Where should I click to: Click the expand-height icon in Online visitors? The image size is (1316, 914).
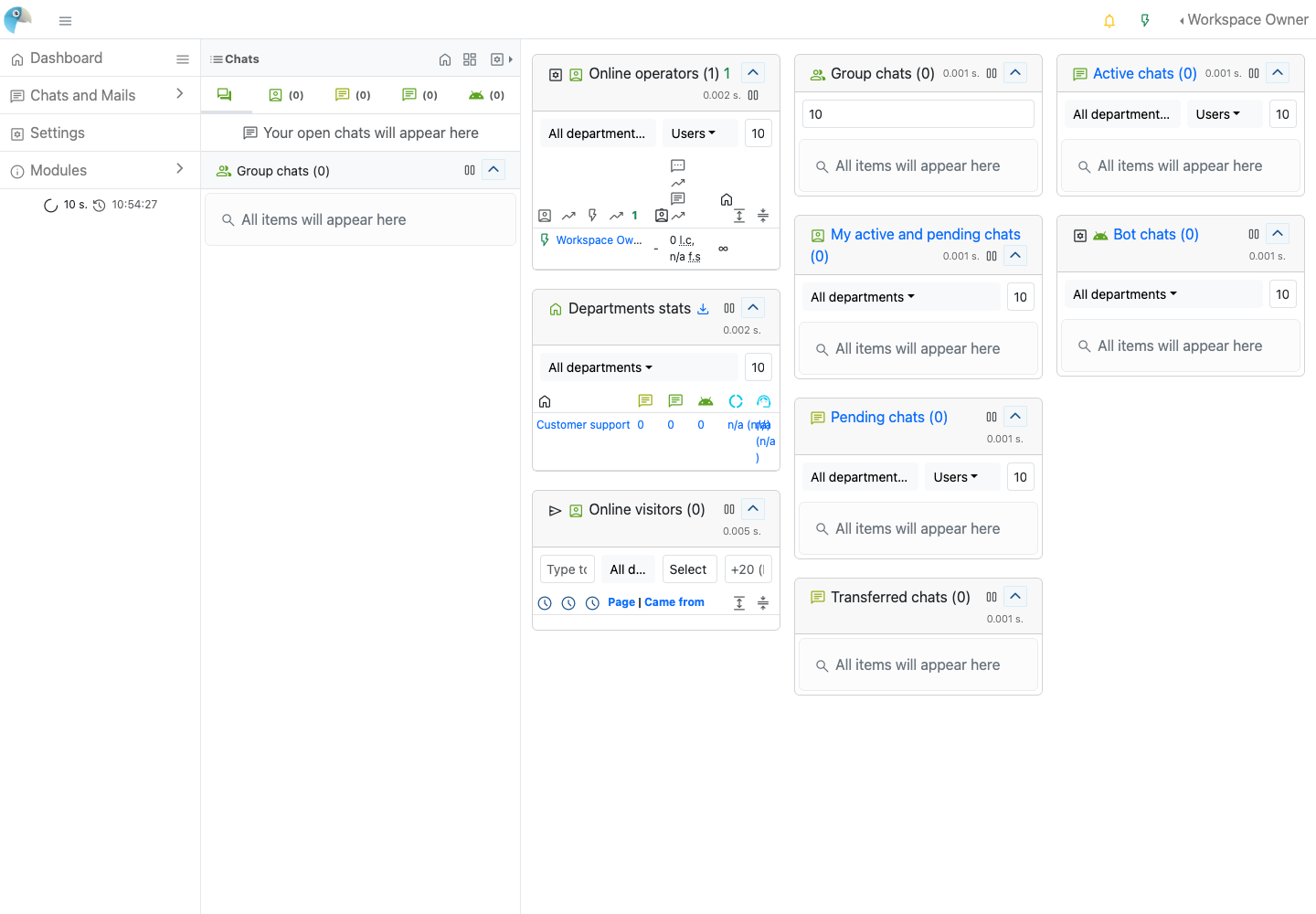point(739,603)
